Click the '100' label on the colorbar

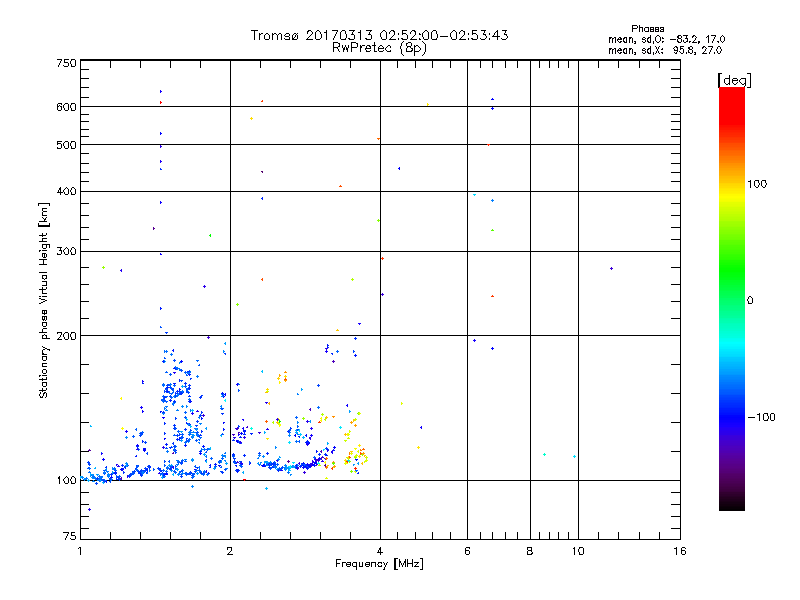click(x=757, y=184)
